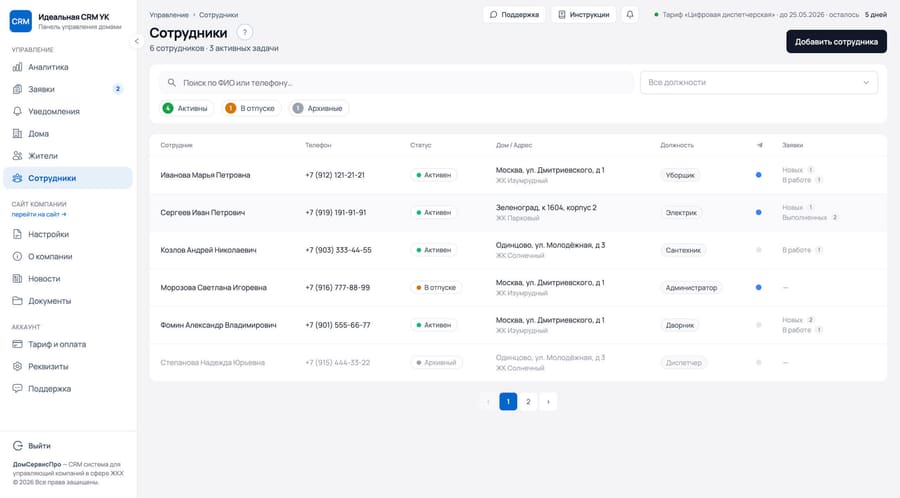900x498 pixels.
Task: Open employee Морозова Светлана Игоревна
Action: [x=214, y=287]
